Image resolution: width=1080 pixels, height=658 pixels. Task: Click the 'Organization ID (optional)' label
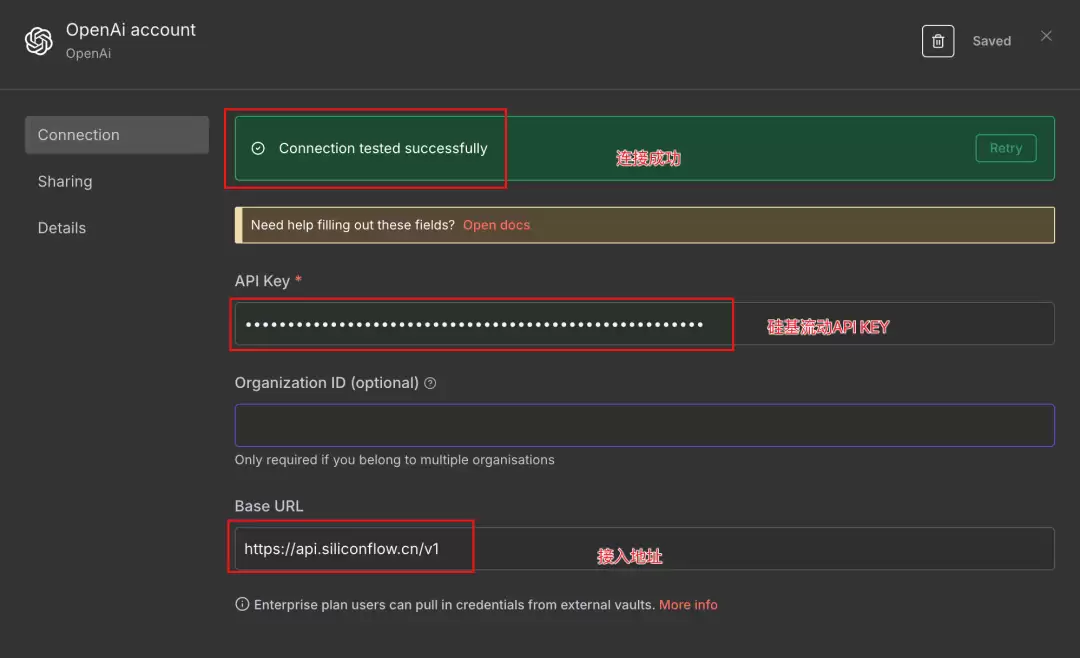point(326,383)
